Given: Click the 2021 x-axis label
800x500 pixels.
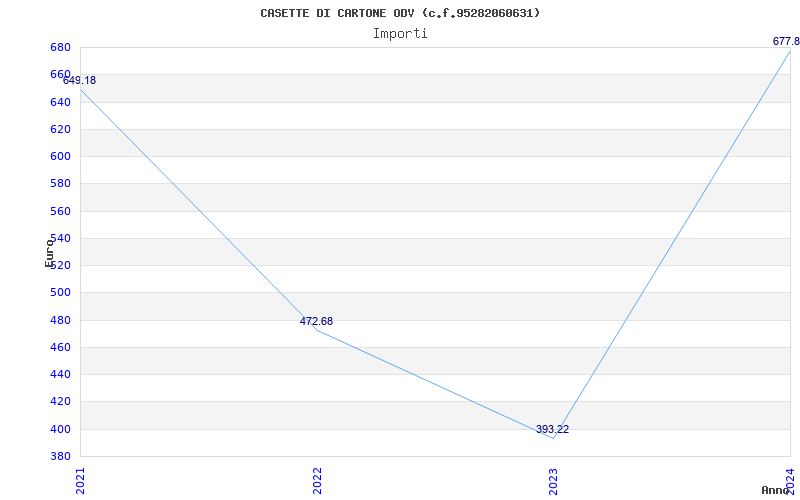Looking at the screenshot, I should (80, 481).
